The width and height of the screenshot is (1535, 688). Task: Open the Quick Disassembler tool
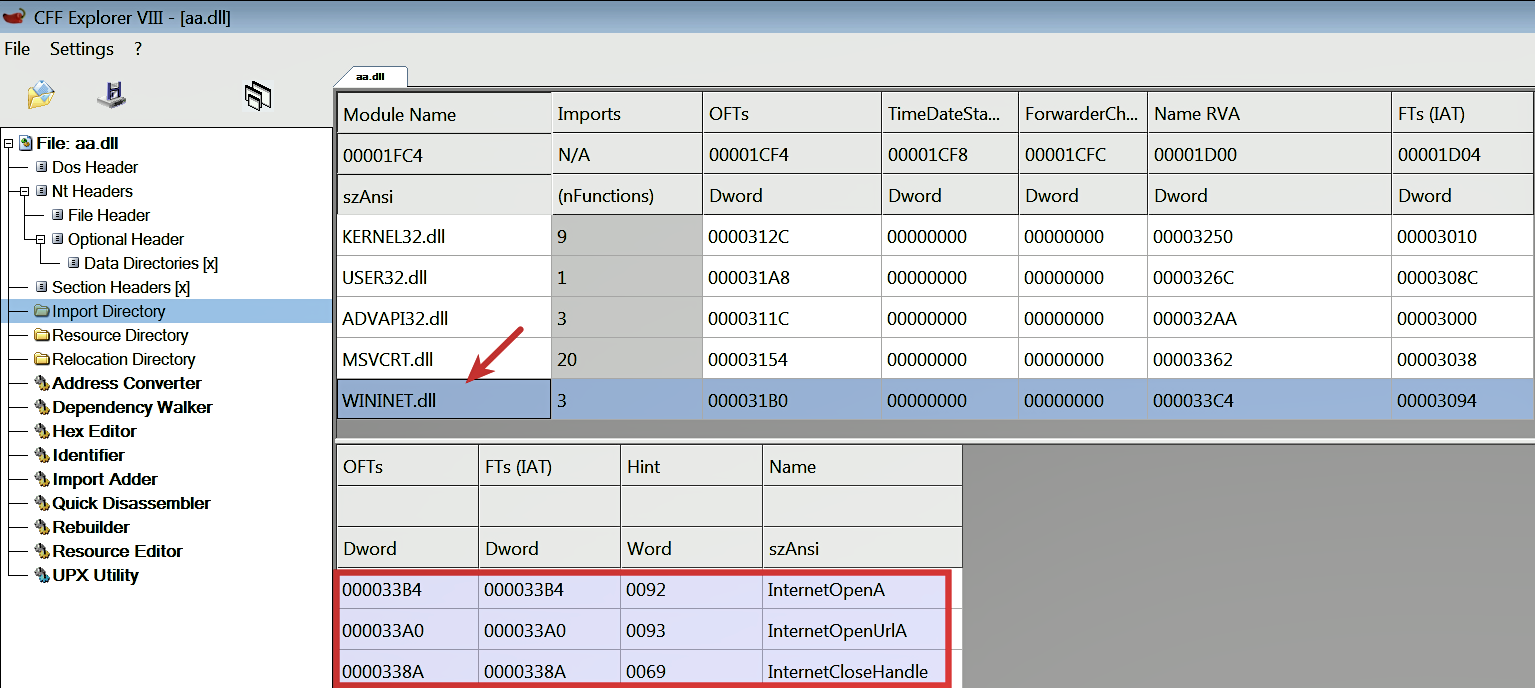[130, 503]
